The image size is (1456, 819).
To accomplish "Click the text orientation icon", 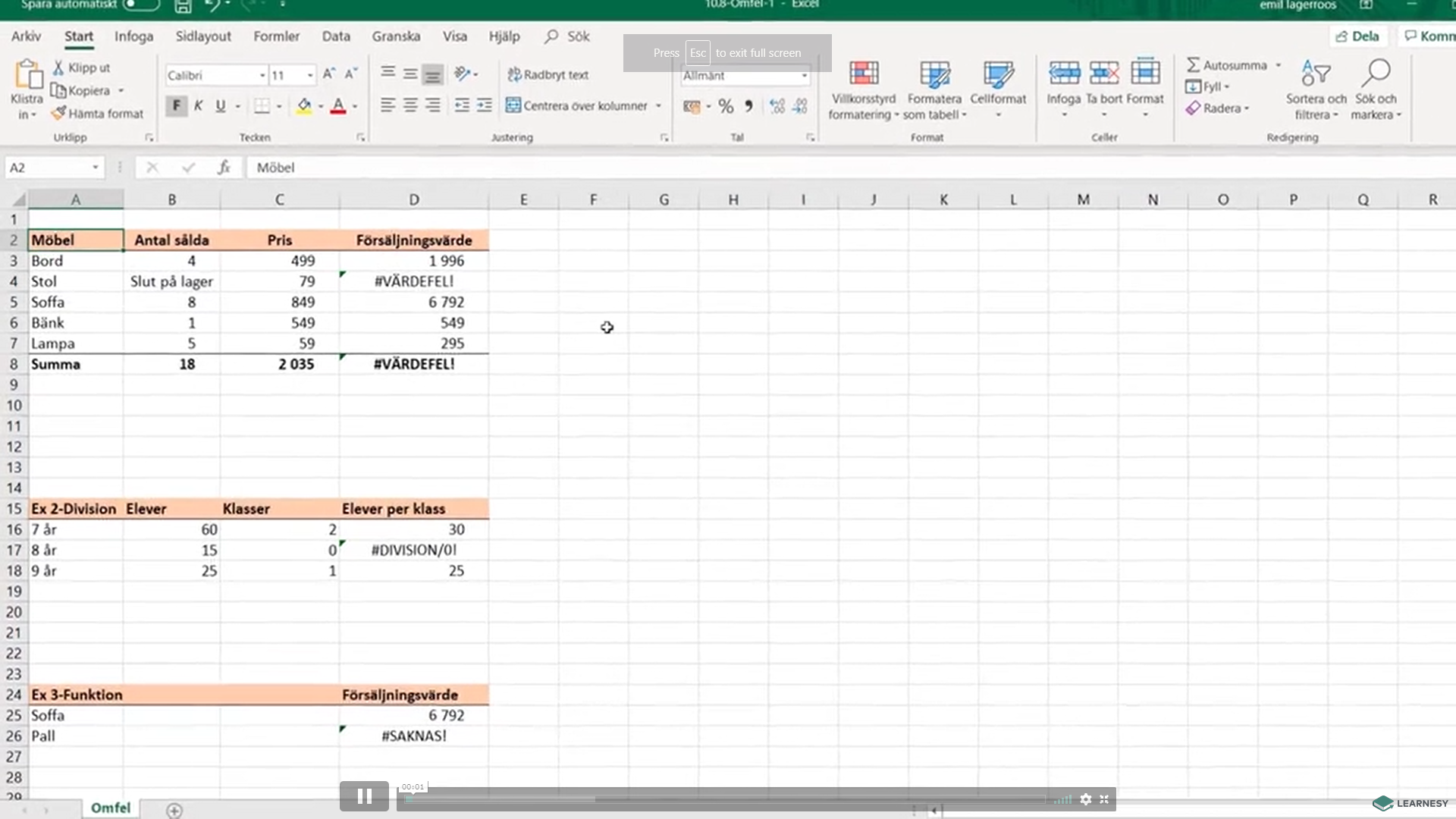I will point(462,74).
